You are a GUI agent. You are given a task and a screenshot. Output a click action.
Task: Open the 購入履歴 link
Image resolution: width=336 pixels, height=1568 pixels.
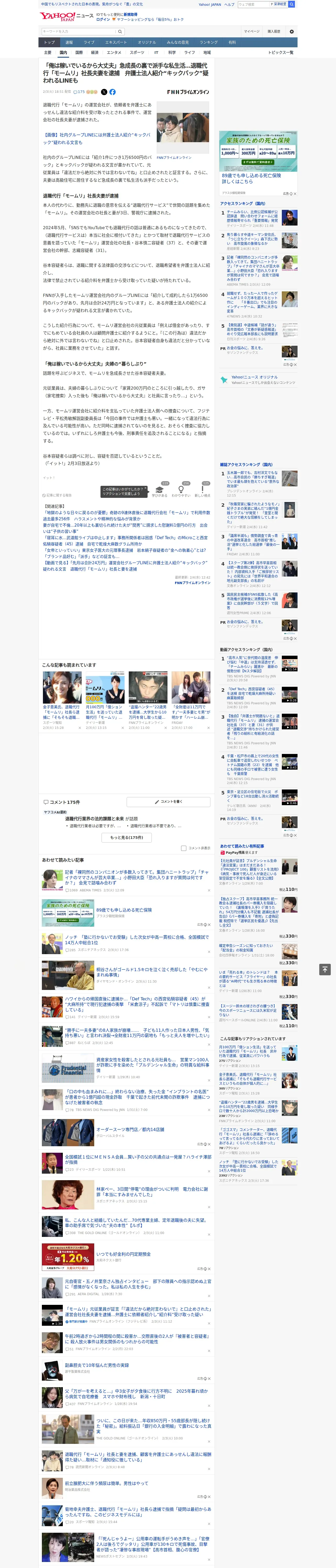point(274,31)
